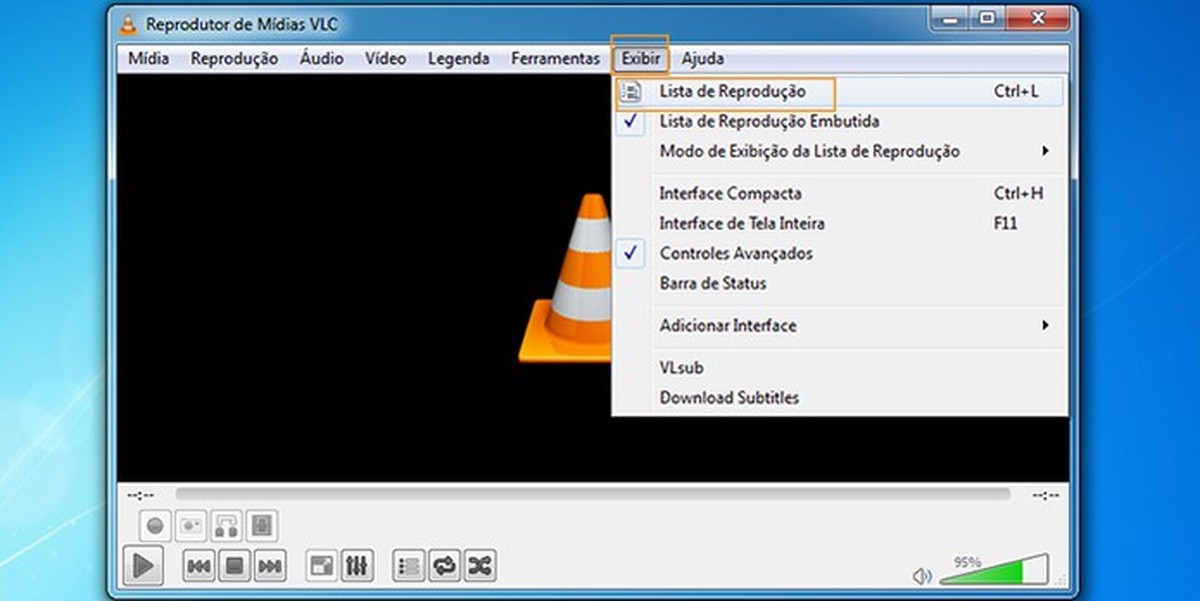Viewport: 1200px width, 601px height.
Task: Open the Reprodução menu
Action: pos(234,58)
